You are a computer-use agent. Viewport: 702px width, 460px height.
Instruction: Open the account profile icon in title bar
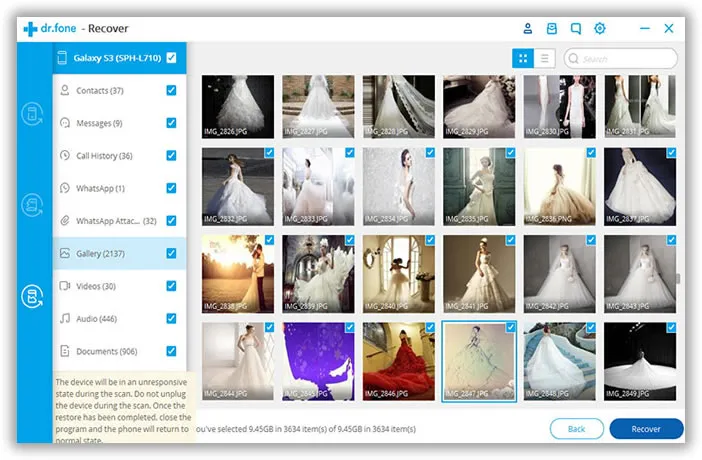tap(527, 28)
